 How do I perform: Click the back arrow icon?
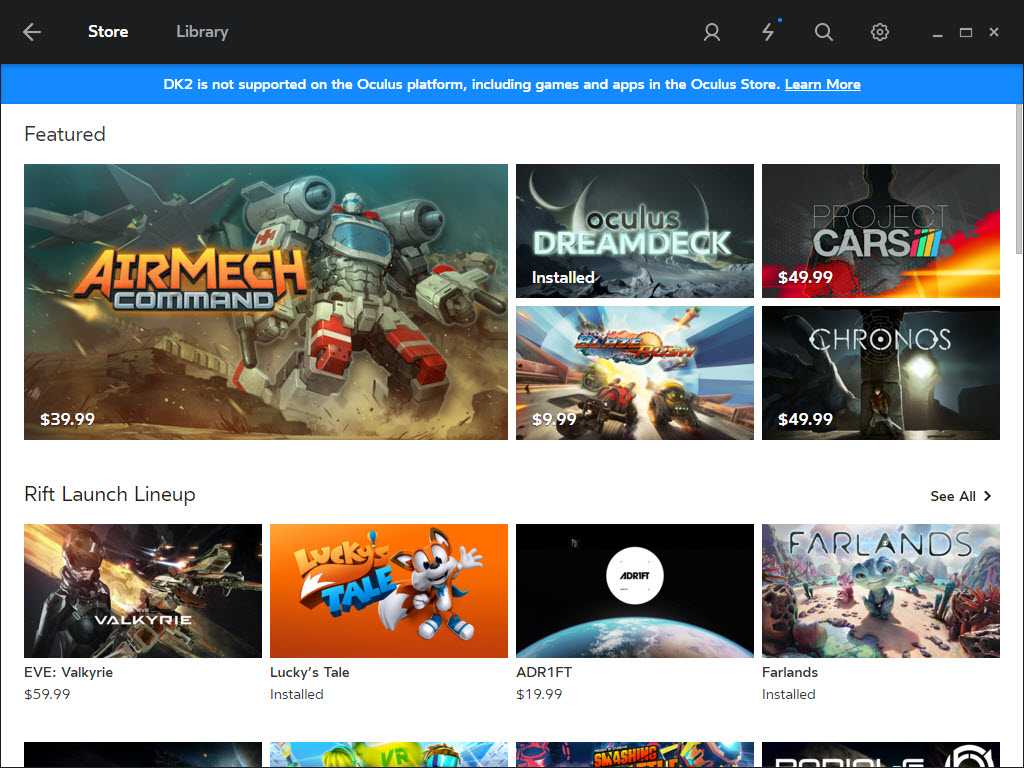coord(32,32)
